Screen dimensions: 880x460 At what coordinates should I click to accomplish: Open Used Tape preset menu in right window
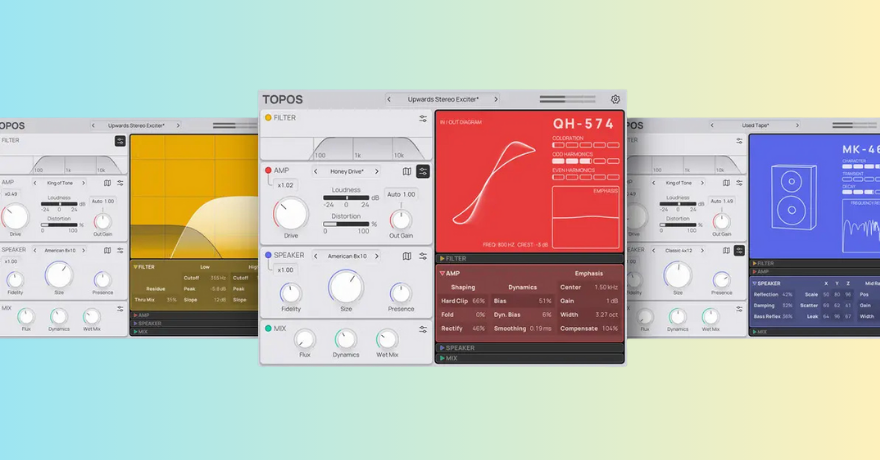755,125
